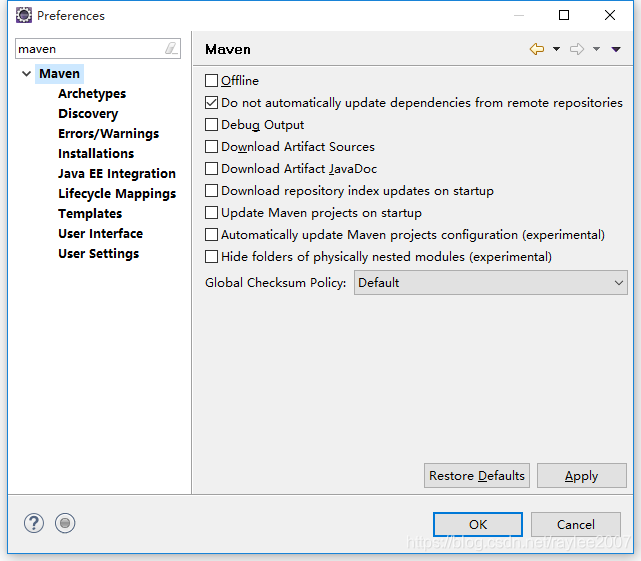The width and height of the screenshot is (641, 561).
Task: Open the Lifecycle Mappings page
Action: 117,194
